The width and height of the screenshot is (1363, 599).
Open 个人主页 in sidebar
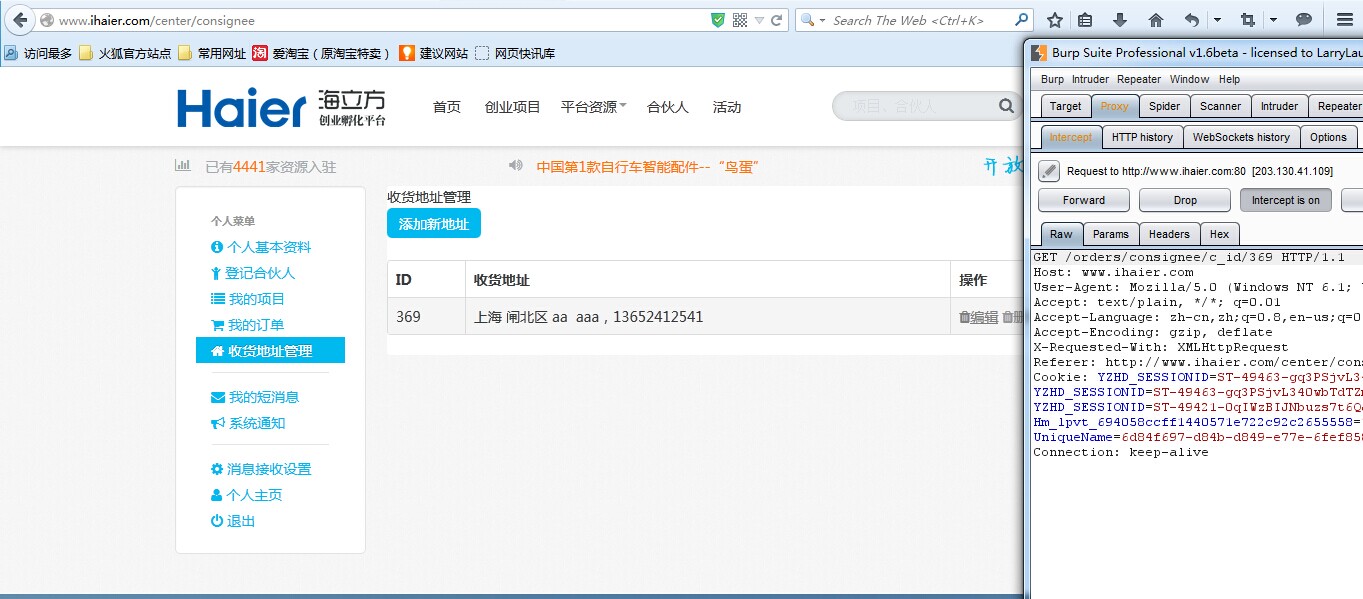click(247, 495)
